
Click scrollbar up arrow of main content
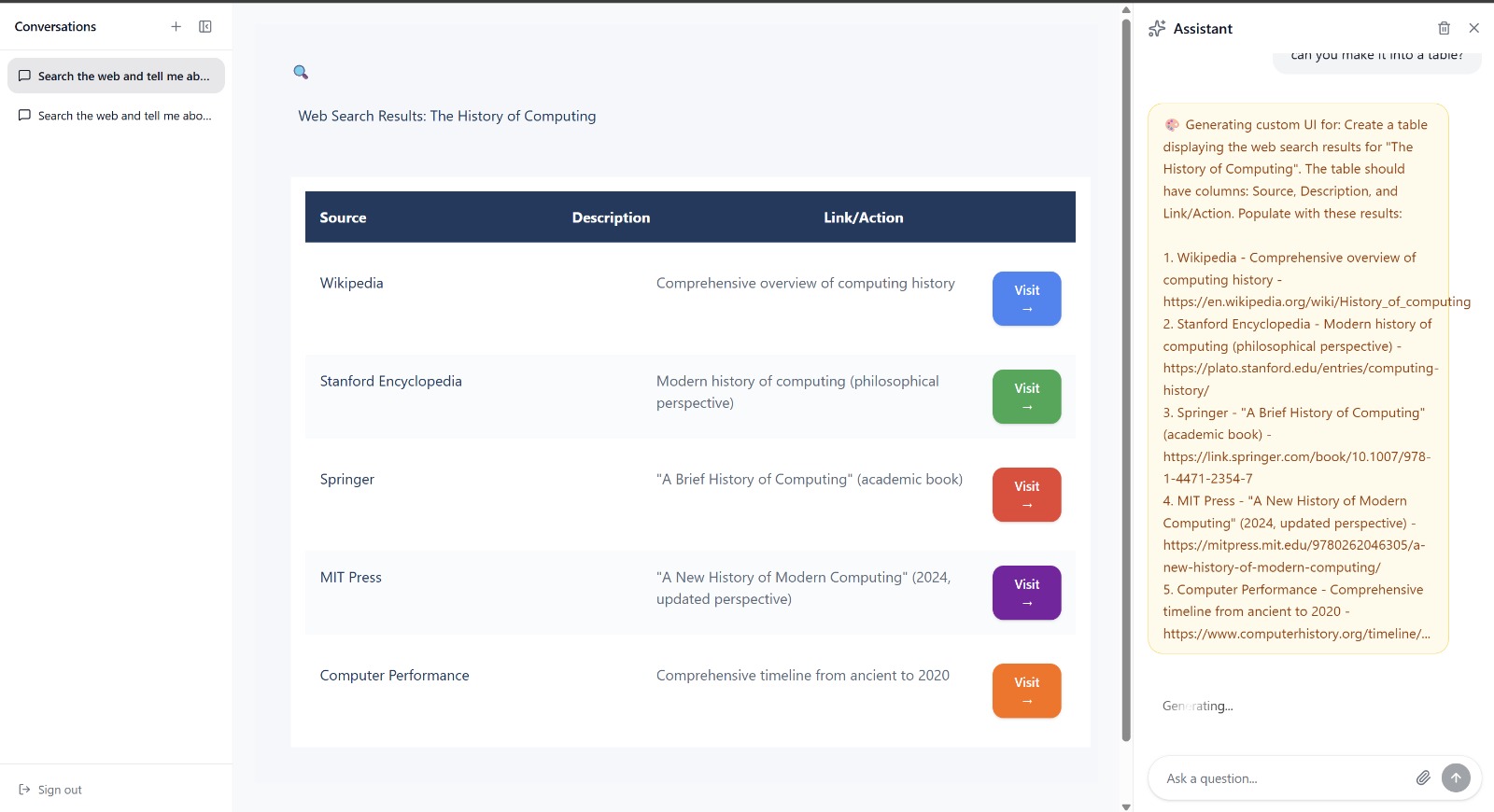coord(1126,9)
